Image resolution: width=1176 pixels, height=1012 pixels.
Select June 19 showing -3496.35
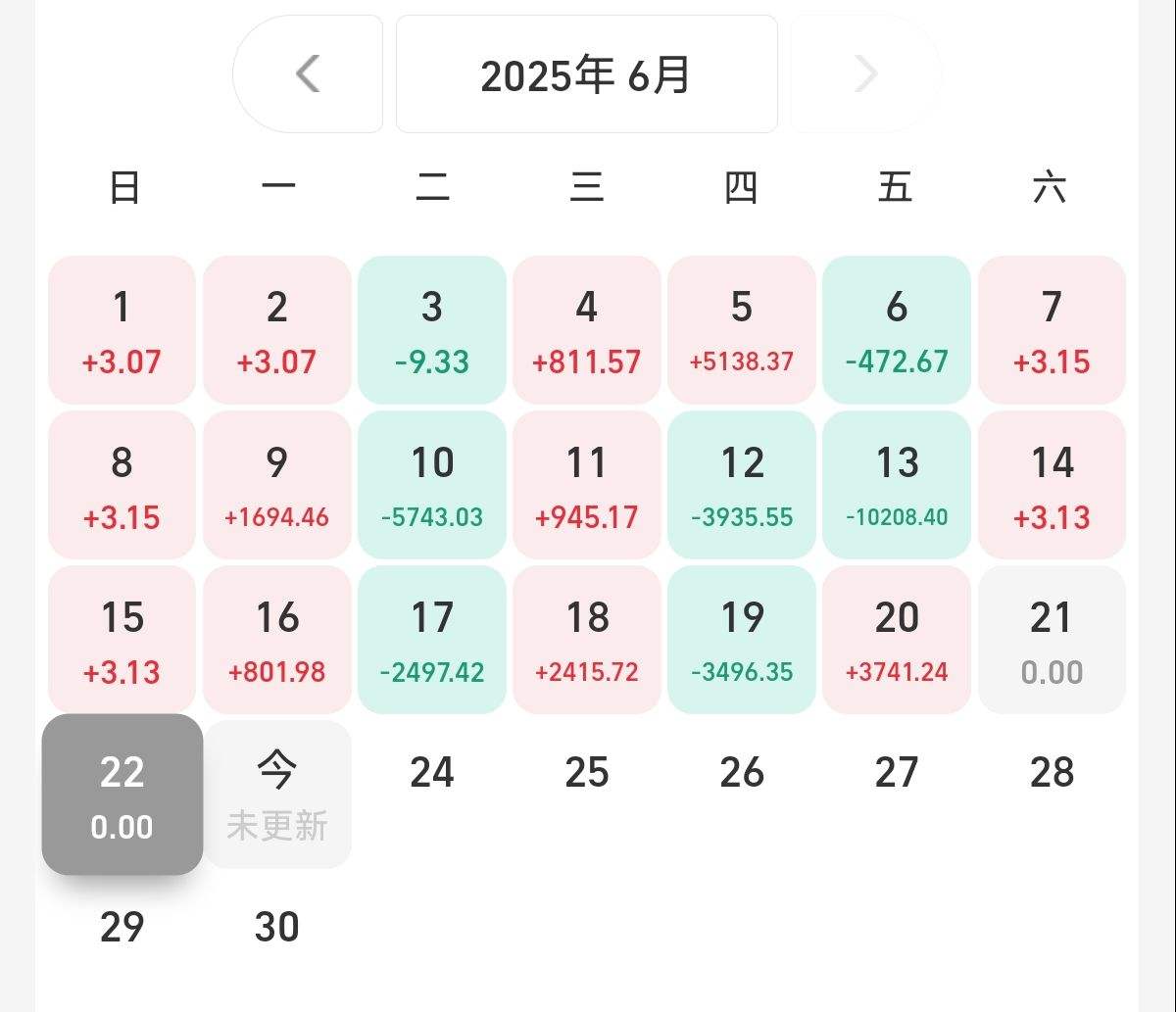tap(742, 640)
